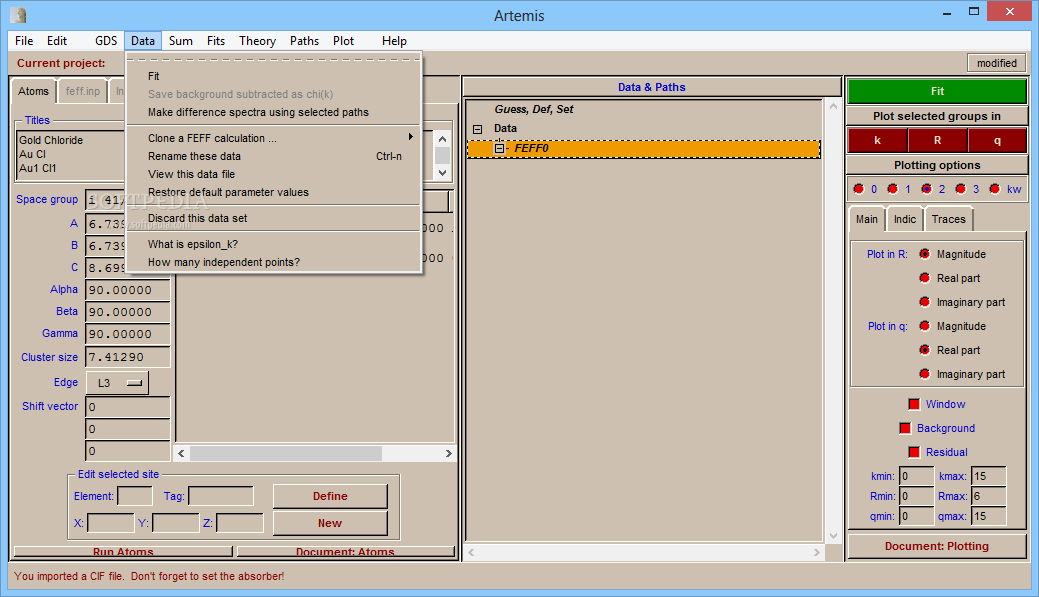Image resolution: width=1039 pixels, height=597 pixels.
Task: Open the GDS menu
Action: tap(106, 40)
